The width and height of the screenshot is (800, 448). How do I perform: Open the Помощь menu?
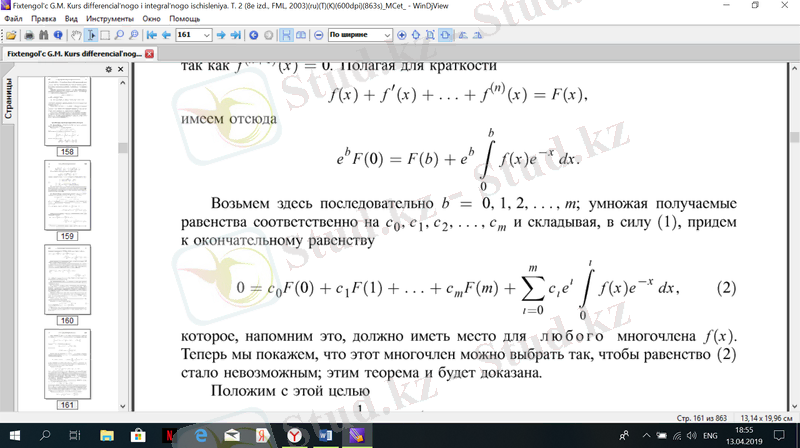[184, 19]
